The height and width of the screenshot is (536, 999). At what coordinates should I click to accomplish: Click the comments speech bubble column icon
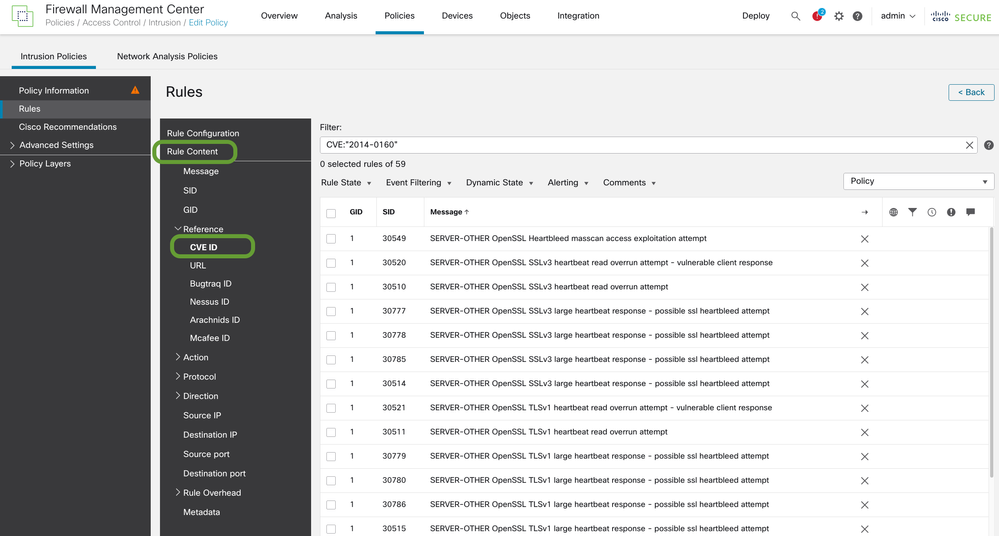(x=970, y=212)
